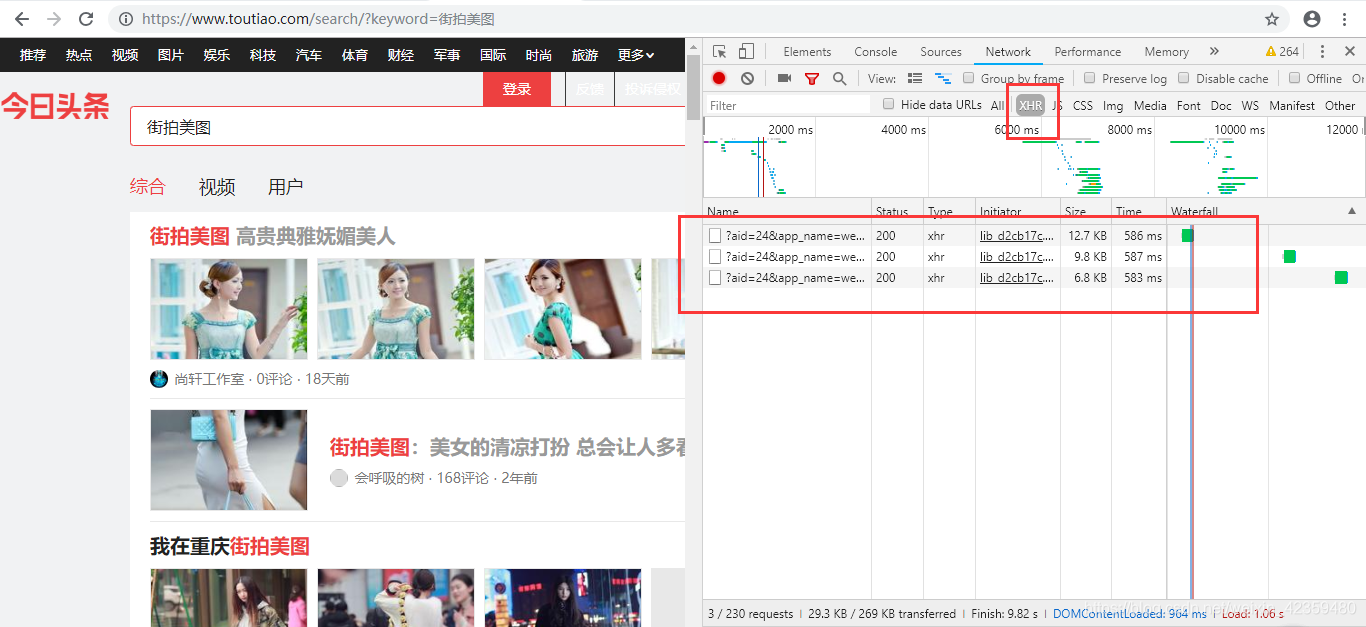This screenshot has width=1366, height=627.
Task: Open article 街拍美图 高贵典雅妩媚美人
Action: [x=273, y=236]
